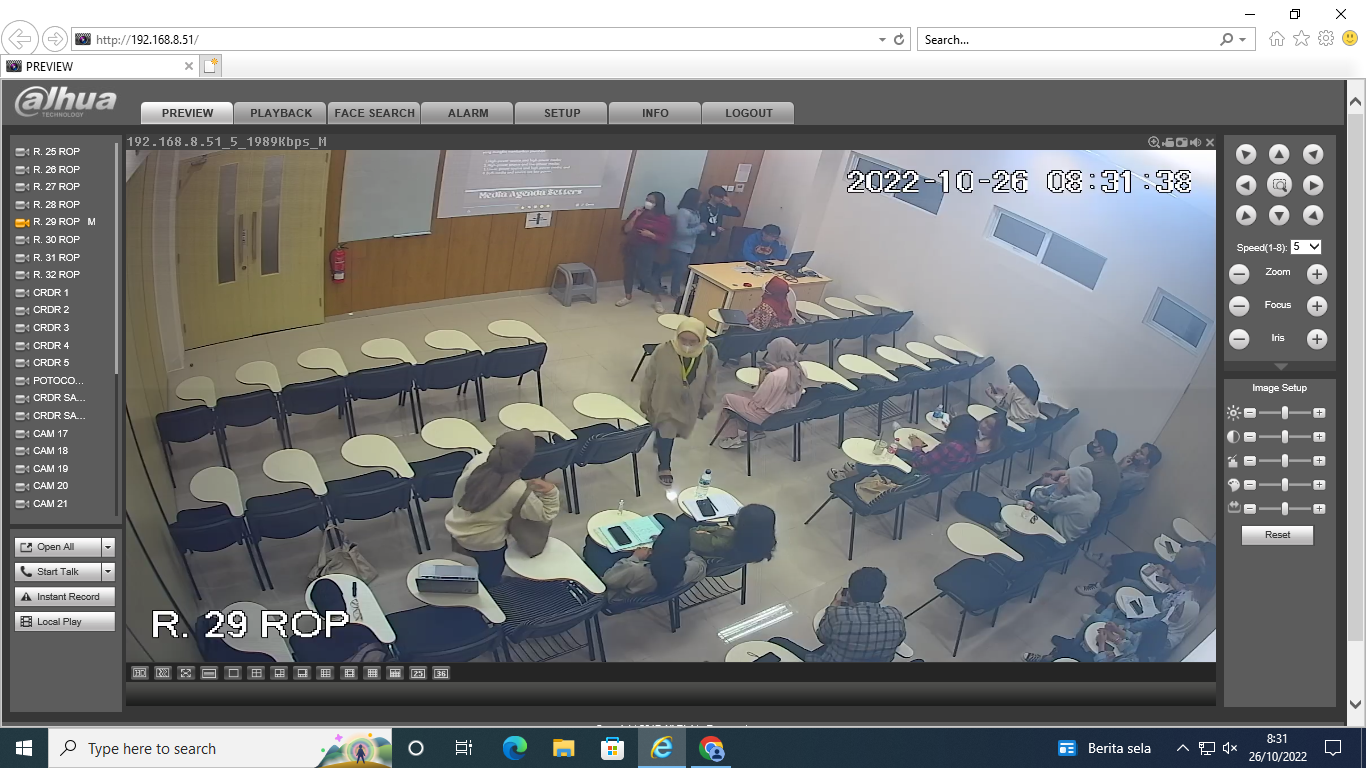Viewport: 1366px width, 768px height.
Task: Open the FACE SEARCH tab
Action: tap(374, 113)
